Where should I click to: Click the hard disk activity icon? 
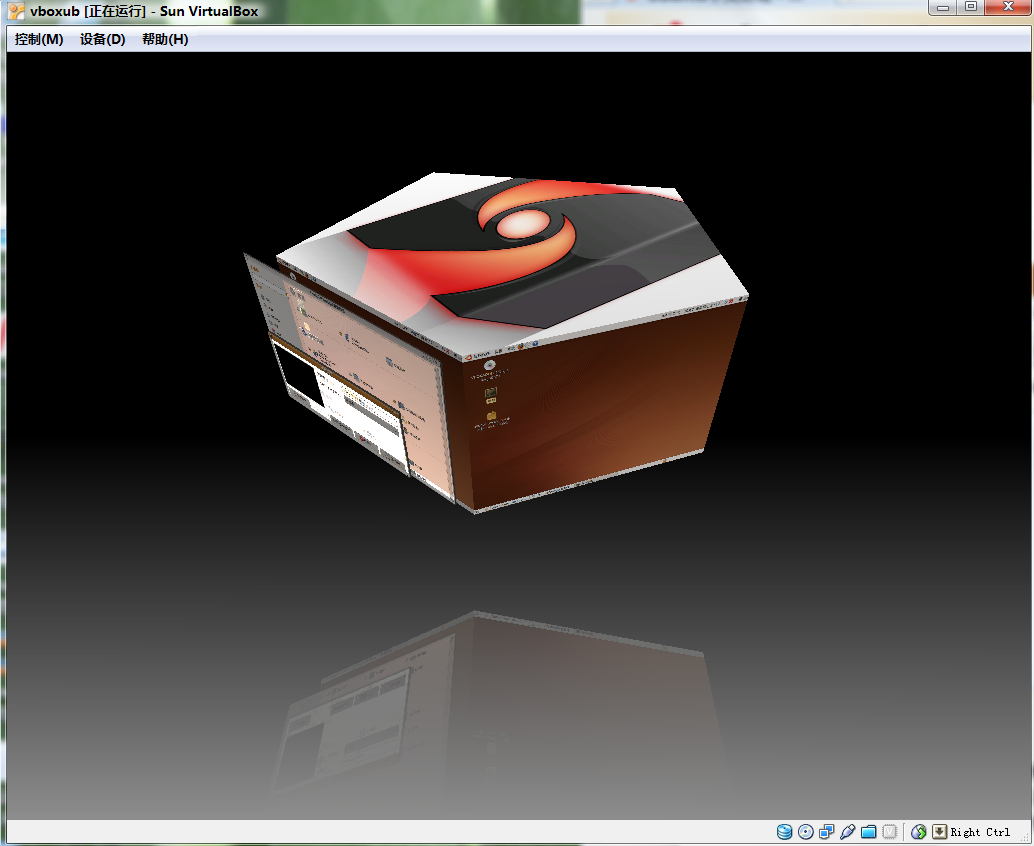pos(784,832)
